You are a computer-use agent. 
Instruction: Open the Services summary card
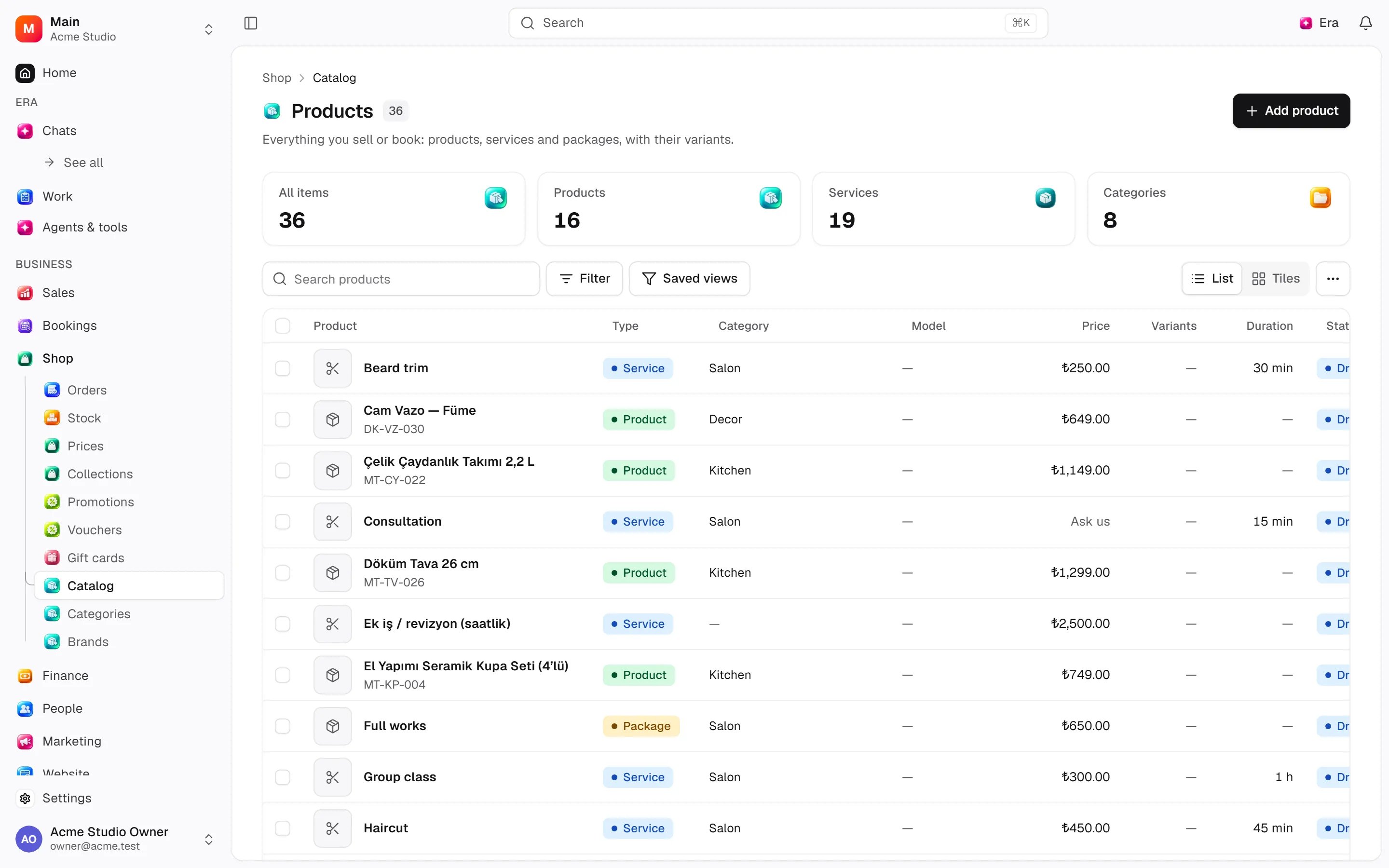[943, 209]
